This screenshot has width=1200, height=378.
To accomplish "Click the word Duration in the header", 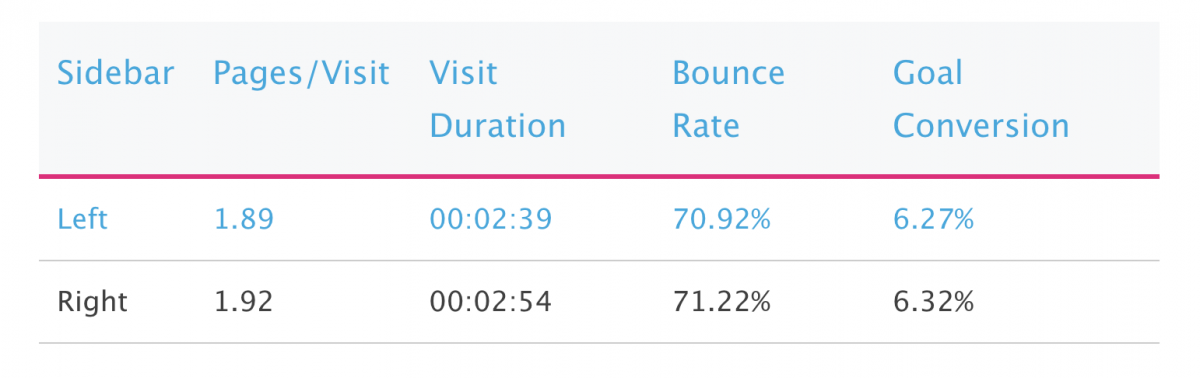I will (498, 126).
